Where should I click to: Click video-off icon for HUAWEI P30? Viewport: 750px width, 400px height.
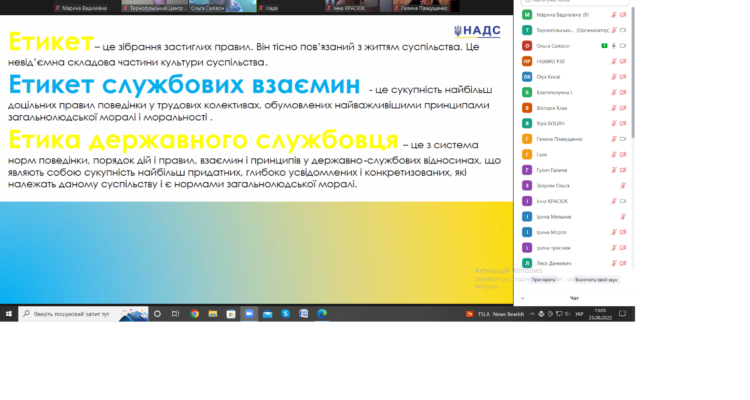(x=623, y=61)
